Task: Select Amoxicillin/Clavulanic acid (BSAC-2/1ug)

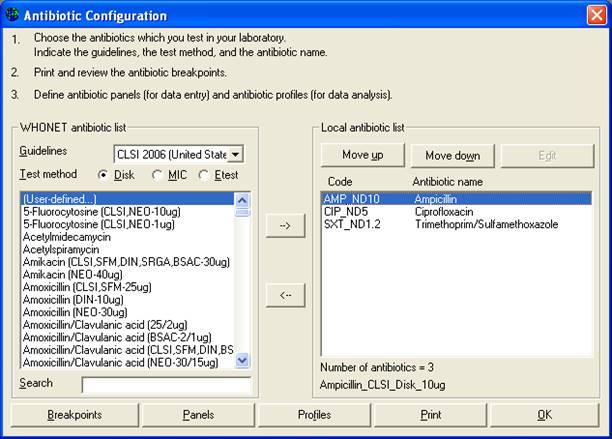Action: coord(128,337)
